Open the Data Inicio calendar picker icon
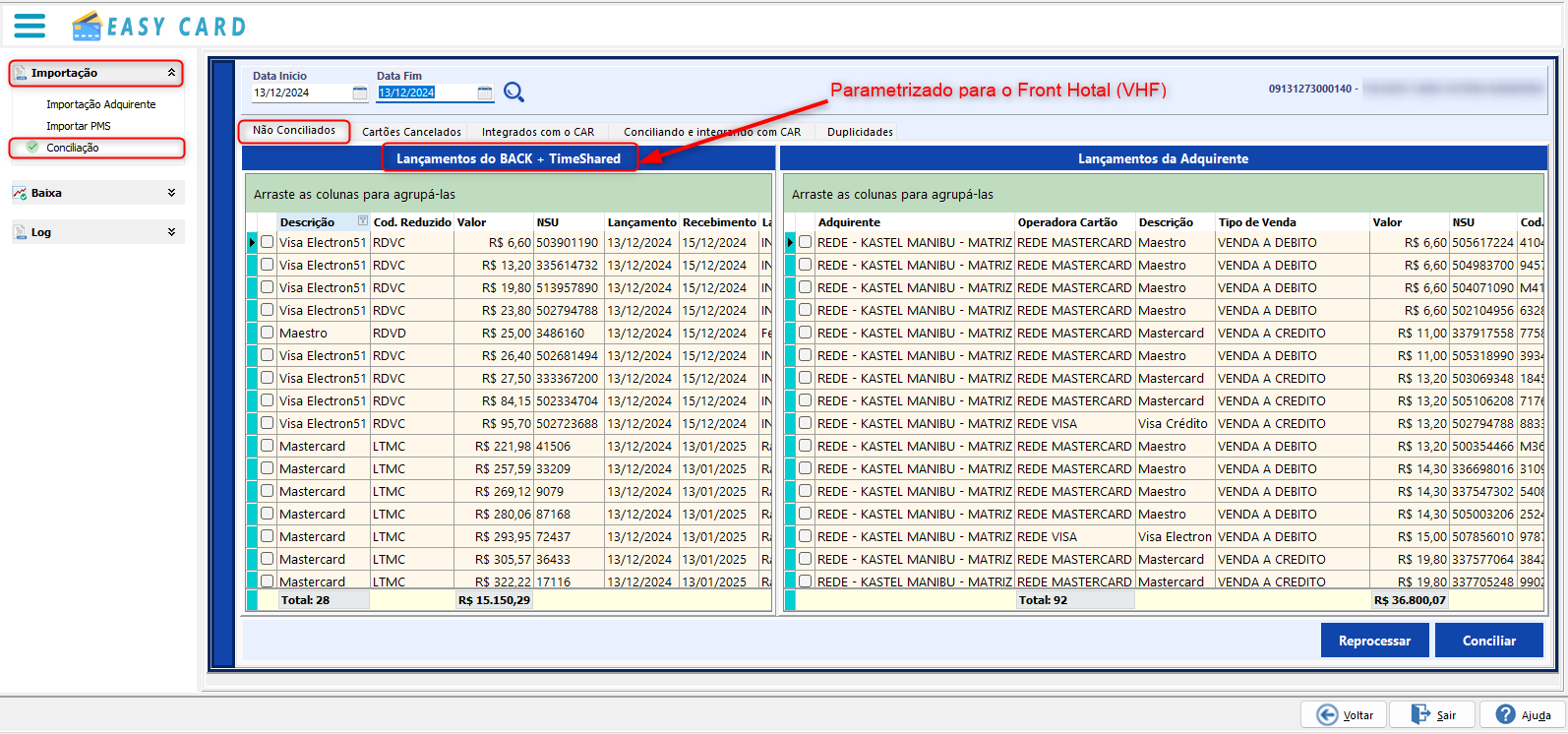 360,92
